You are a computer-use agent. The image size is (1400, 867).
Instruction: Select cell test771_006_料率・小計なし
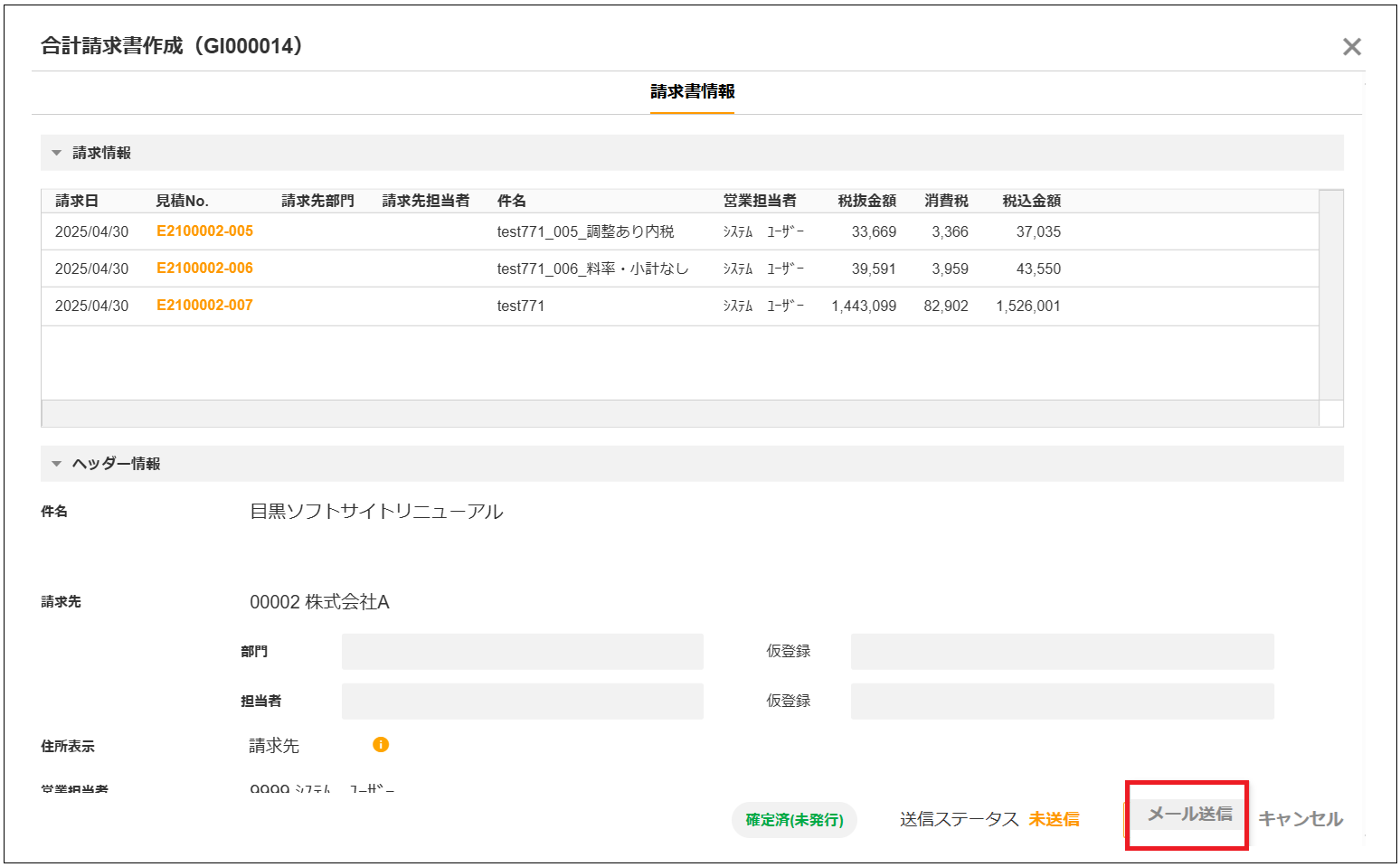coord(592,269)
